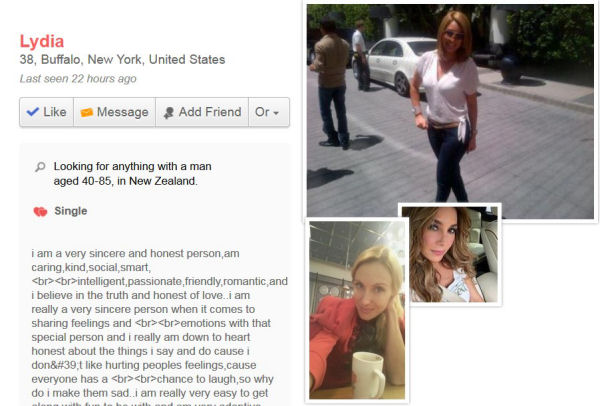Viewport: 600px width, 406px height.
Task: Click the Or dropdown caret arrow
Action: click(x=276, y=113)
